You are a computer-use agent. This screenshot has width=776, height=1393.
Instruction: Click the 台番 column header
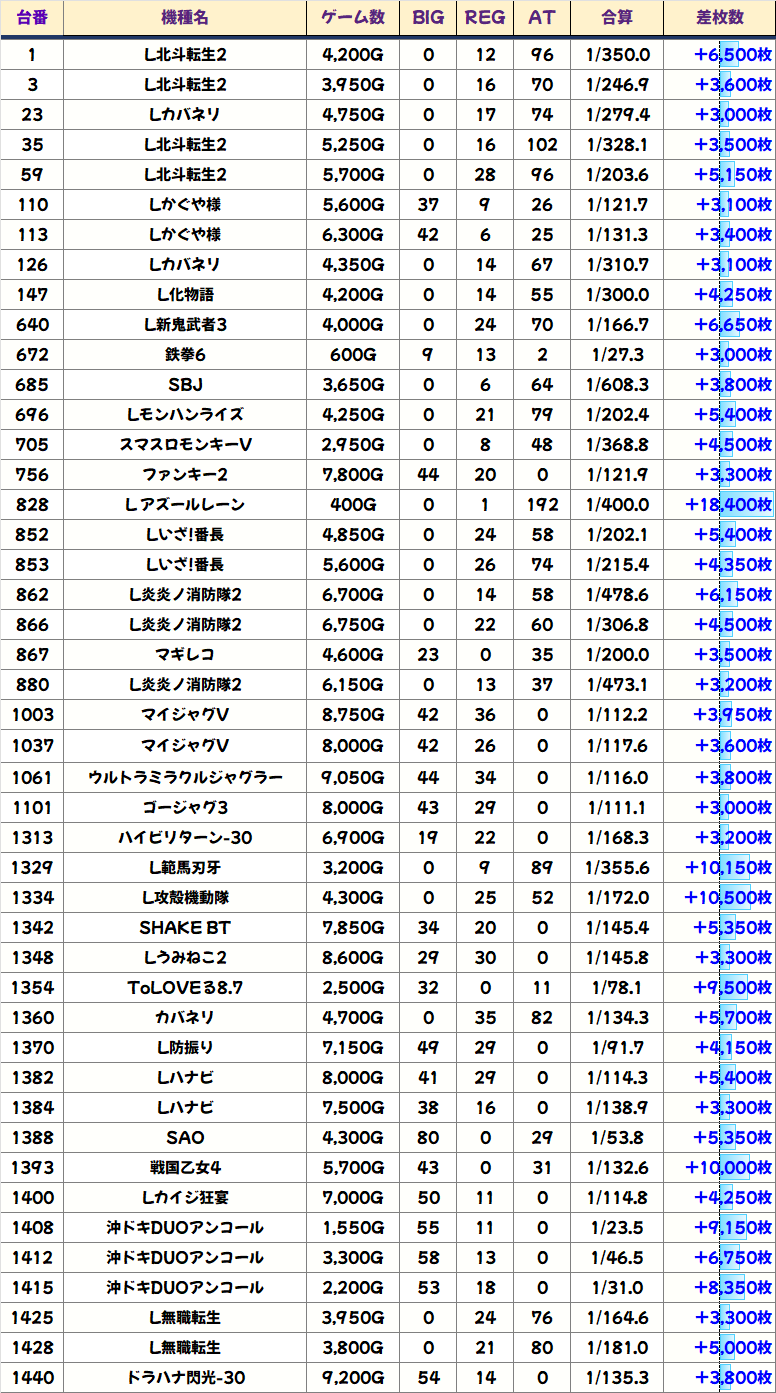coord(32,18)
